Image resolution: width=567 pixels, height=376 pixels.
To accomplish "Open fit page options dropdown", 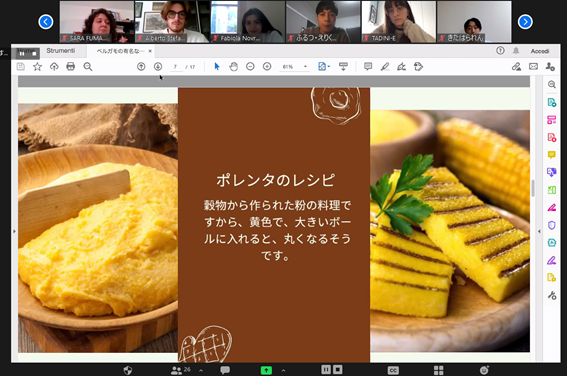I will pyautogui.click(x=324, y=67).
